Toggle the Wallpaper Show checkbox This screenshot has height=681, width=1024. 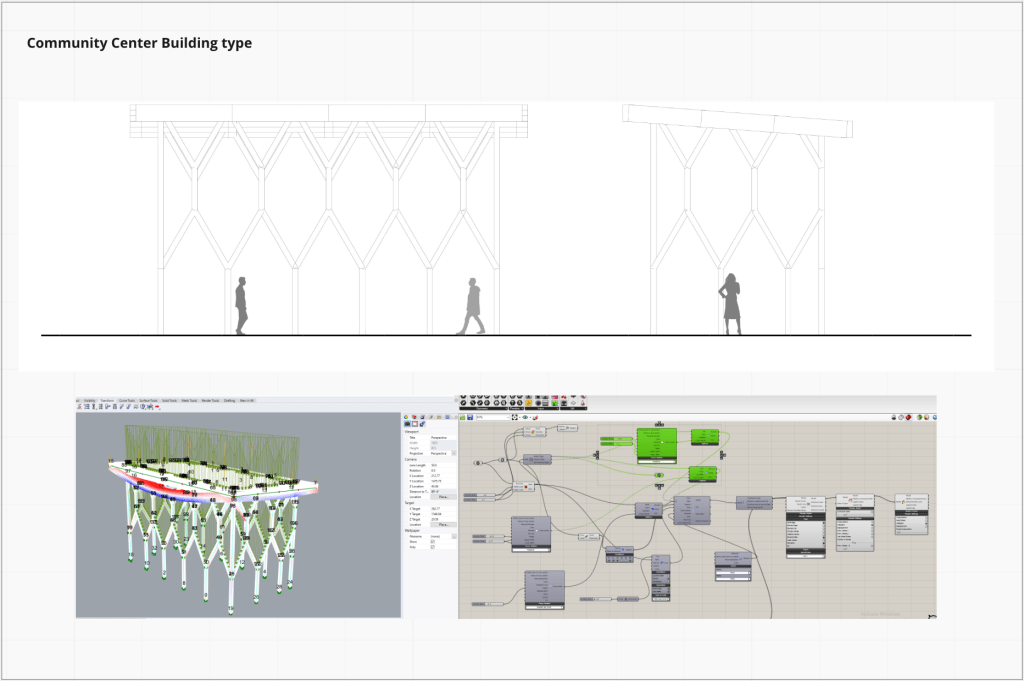(x=432, y=542)
